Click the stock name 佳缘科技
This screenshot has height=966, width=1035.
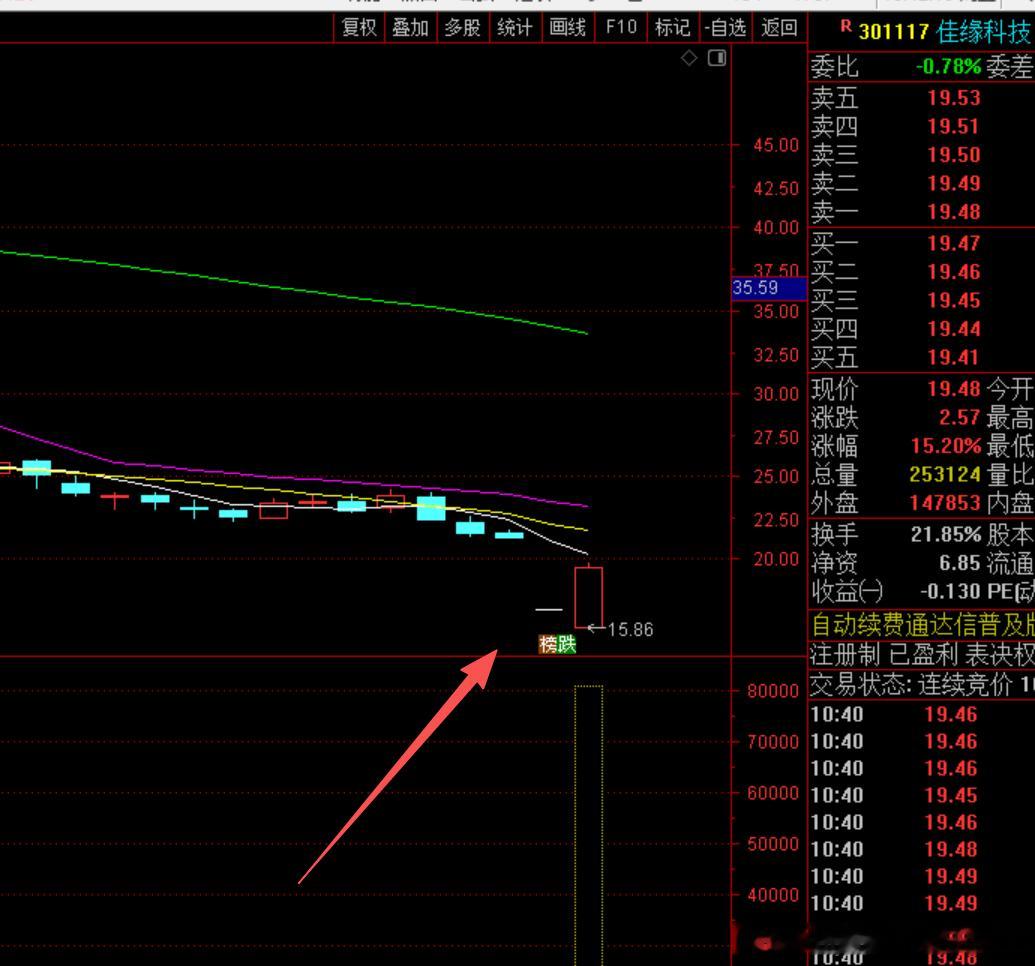984,32
